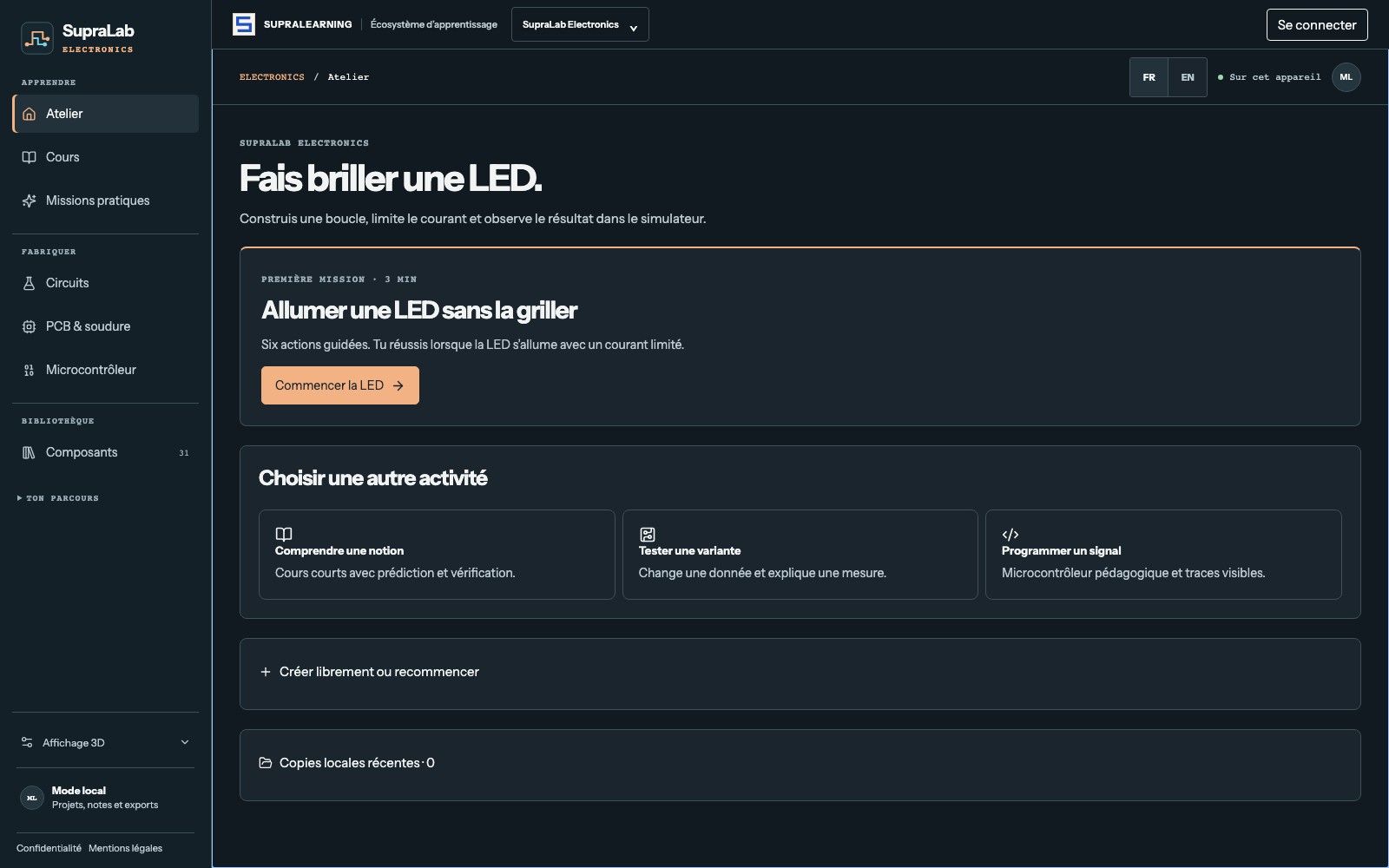
Task: Expand Copies locales récentes section
Action: [800, 763]
